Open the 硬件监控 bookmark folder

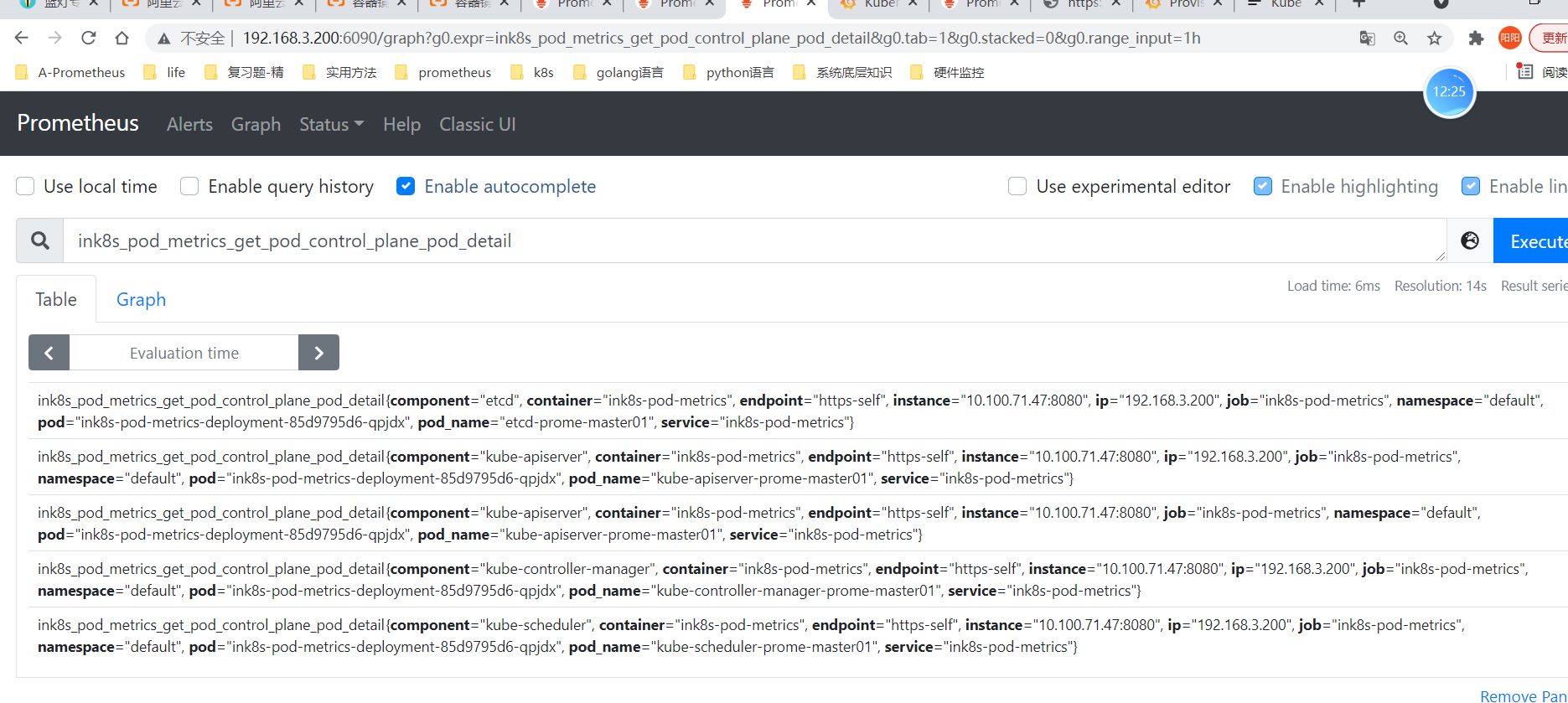(x=947, y=73)
